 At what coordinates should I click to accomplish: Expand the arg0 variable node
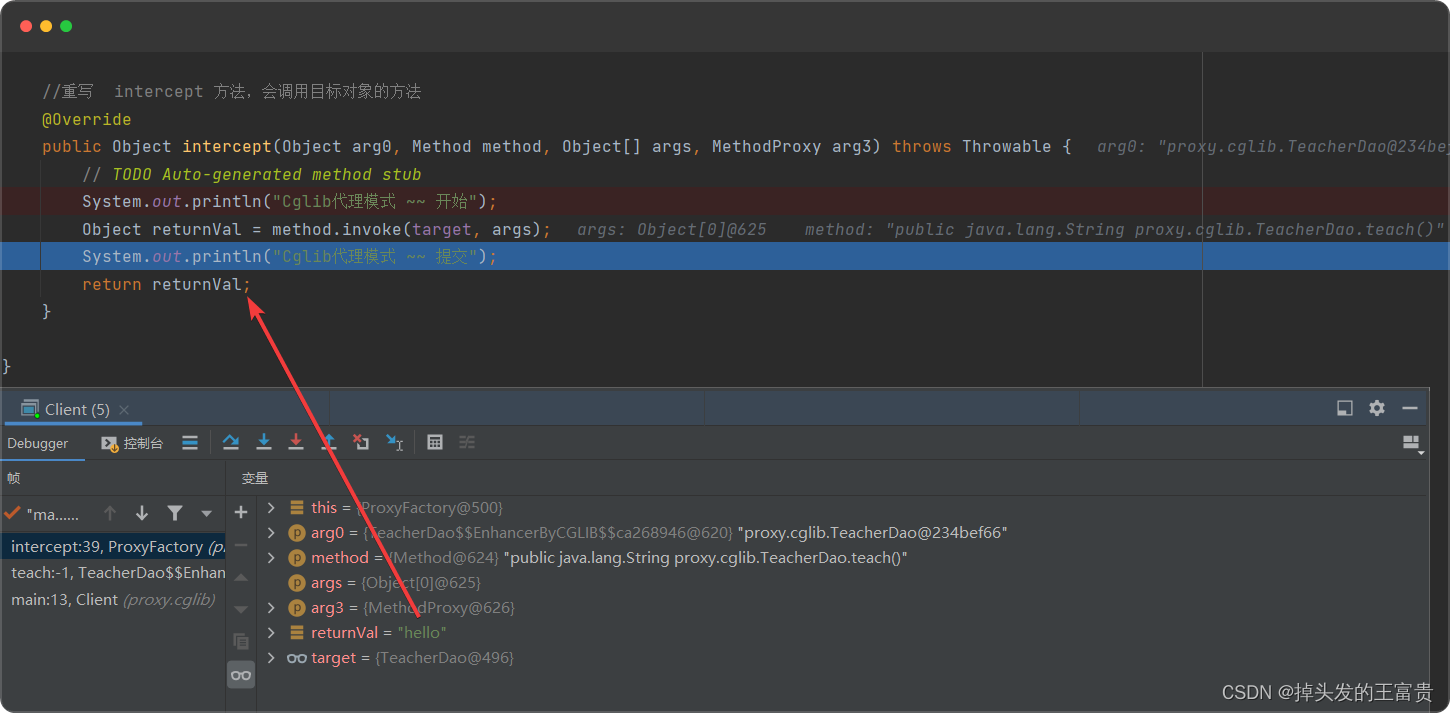(x=271, y=533)
